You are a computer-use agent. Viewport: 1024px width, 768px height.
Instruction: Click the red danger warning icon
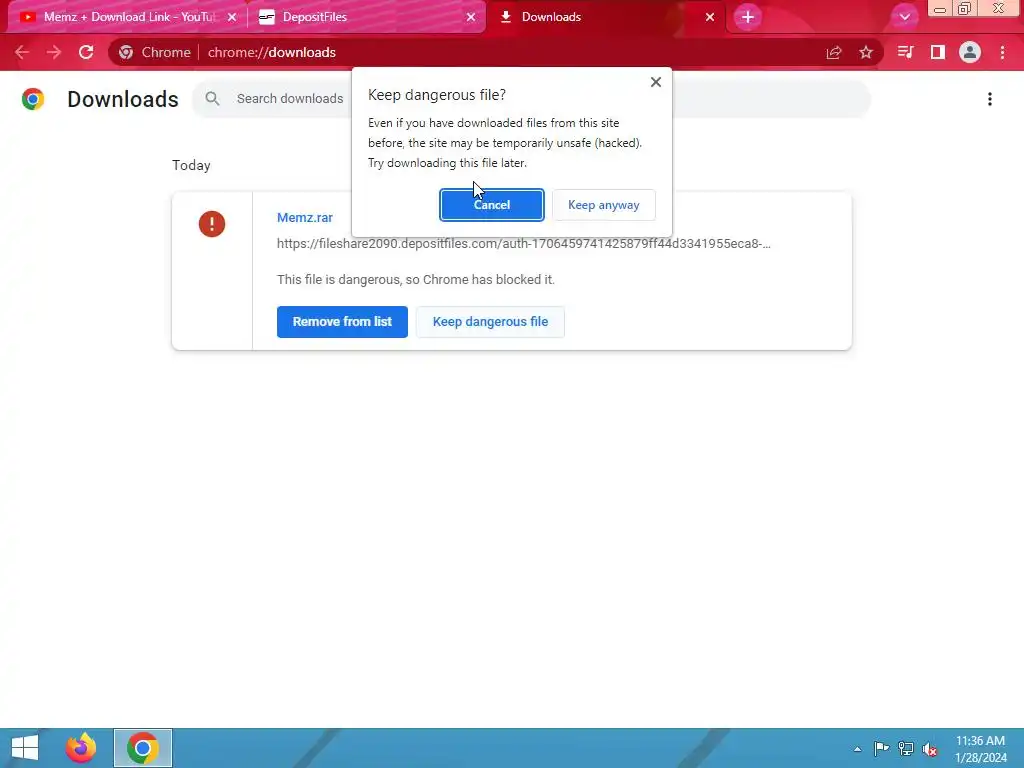[212, 224]
